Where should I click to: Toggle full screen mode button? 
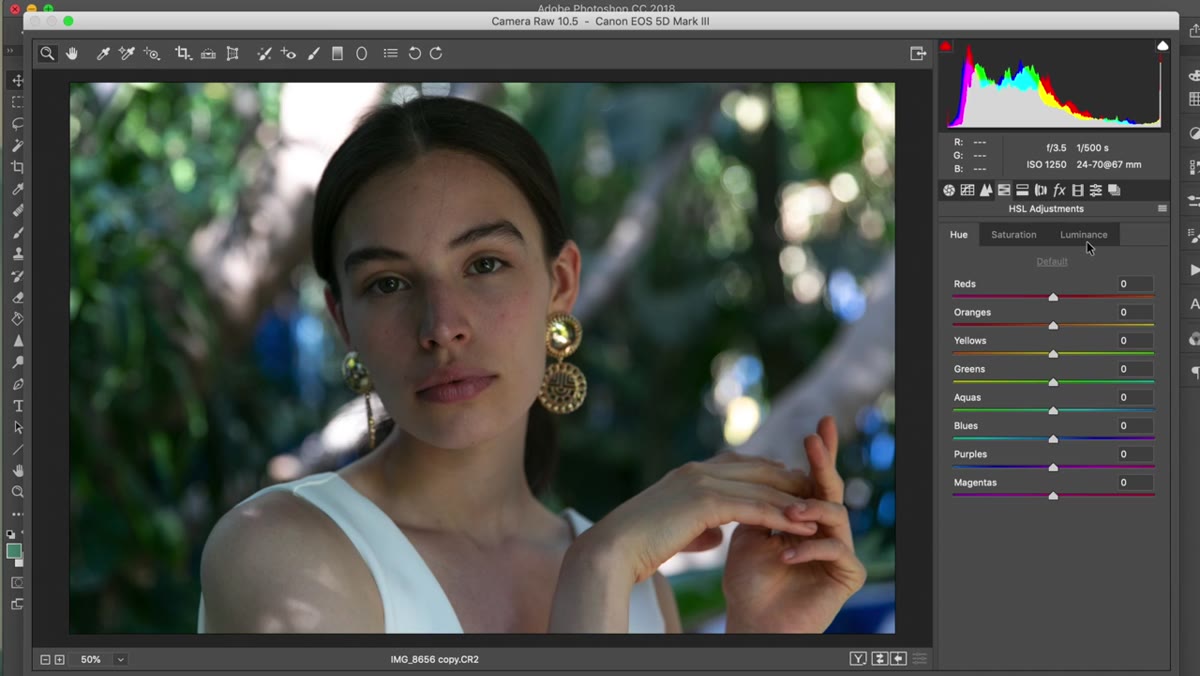click(918, 53)
